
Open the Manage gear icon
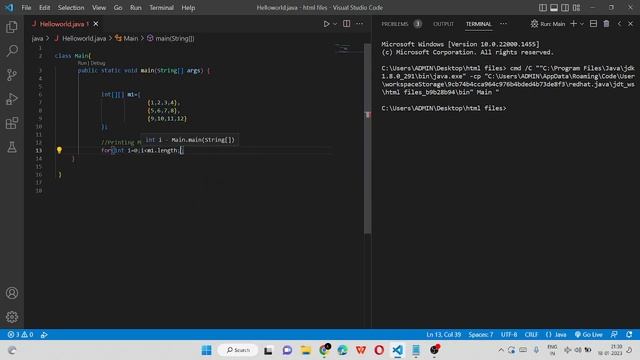[x=12, y=317]
